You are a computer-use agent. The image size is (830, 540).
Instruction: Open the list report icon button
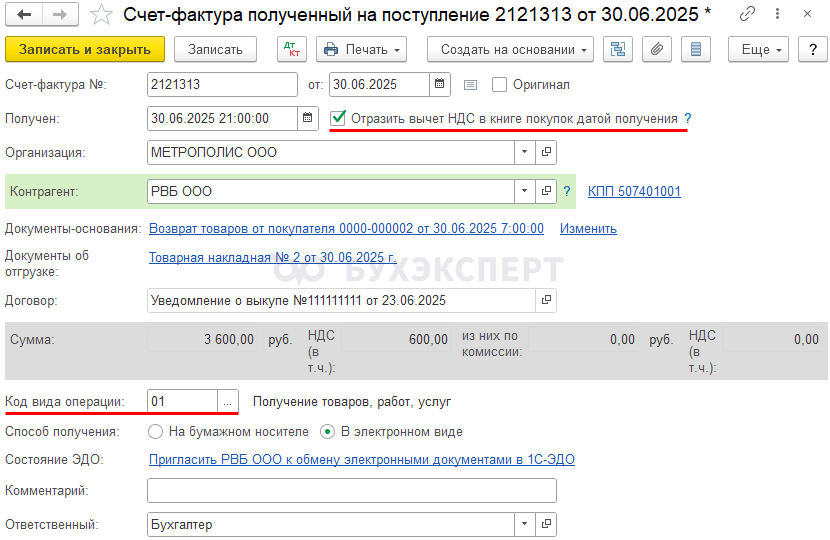click(x=696, y=49)
